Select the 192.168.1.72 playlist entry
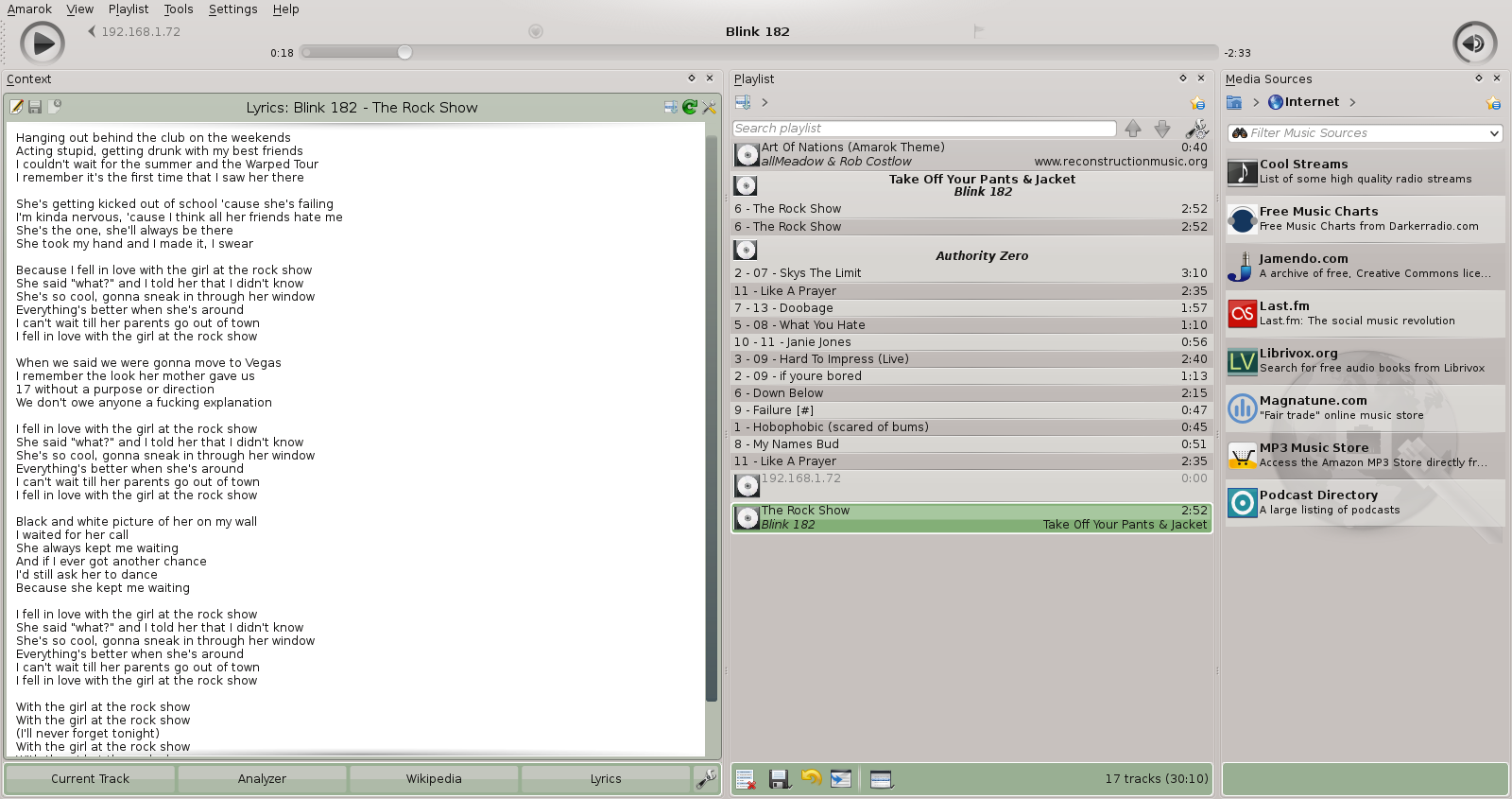The height and width of the screenshot is (799, 1512). [x=971, y=485]
